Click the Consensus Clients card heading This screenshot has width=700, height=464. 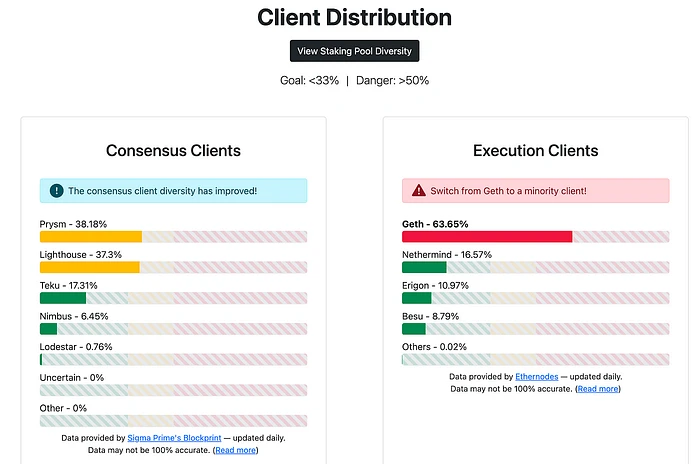pyautogui.click(x=173, y=151)
